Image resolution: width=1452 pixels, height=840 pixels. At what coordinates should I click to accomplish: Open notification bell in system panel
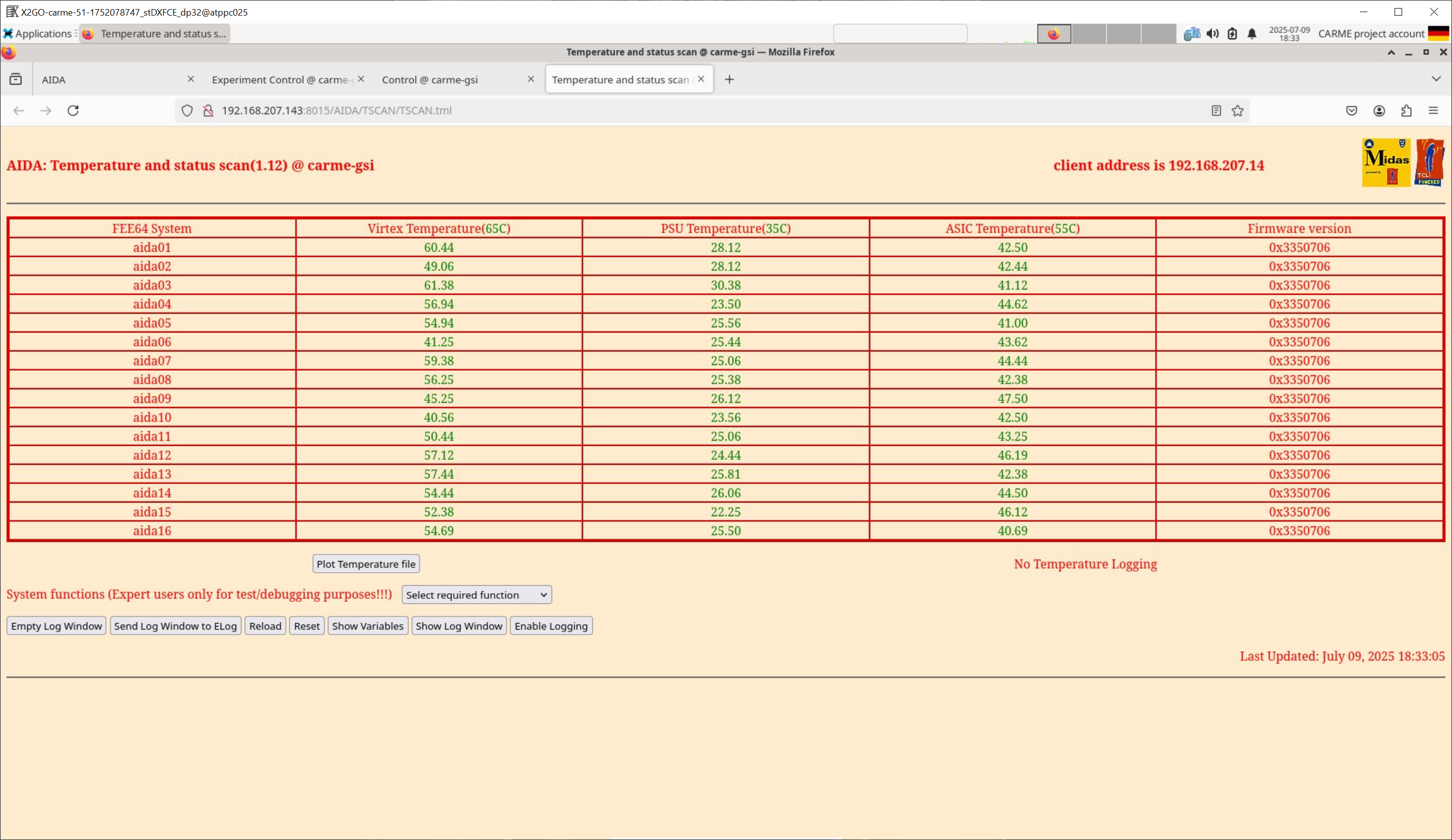pos(1251,33)
